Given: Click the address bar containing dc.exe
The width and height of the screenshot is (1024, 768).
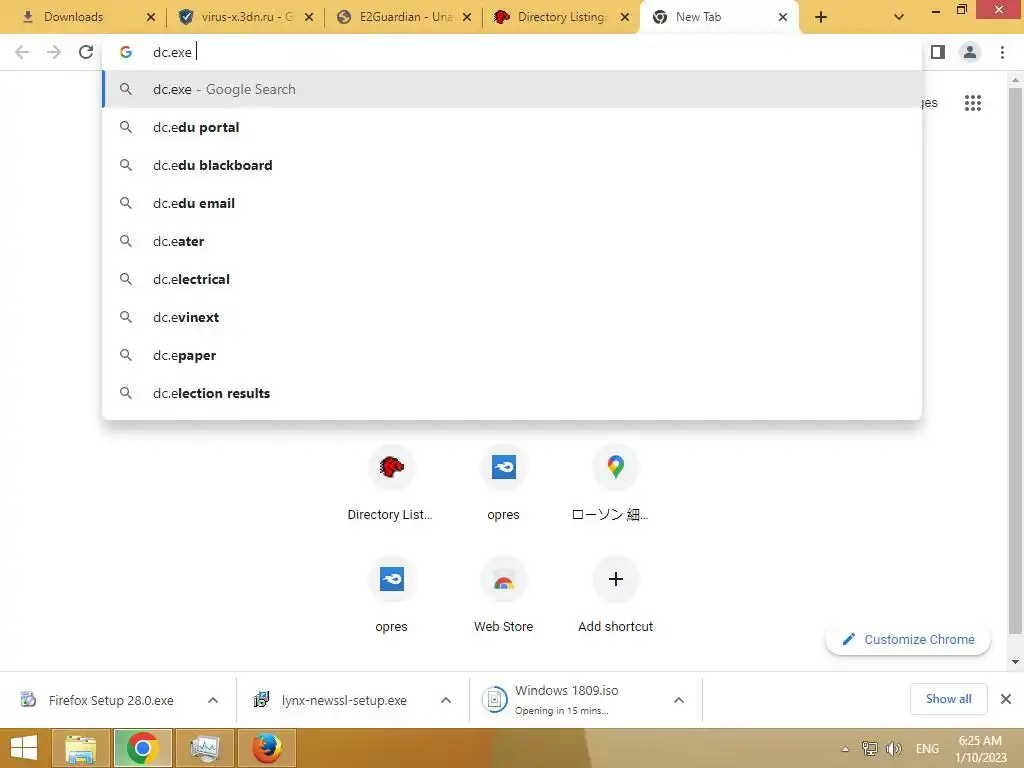Looking at the screenshot, I should coord(512,52).
